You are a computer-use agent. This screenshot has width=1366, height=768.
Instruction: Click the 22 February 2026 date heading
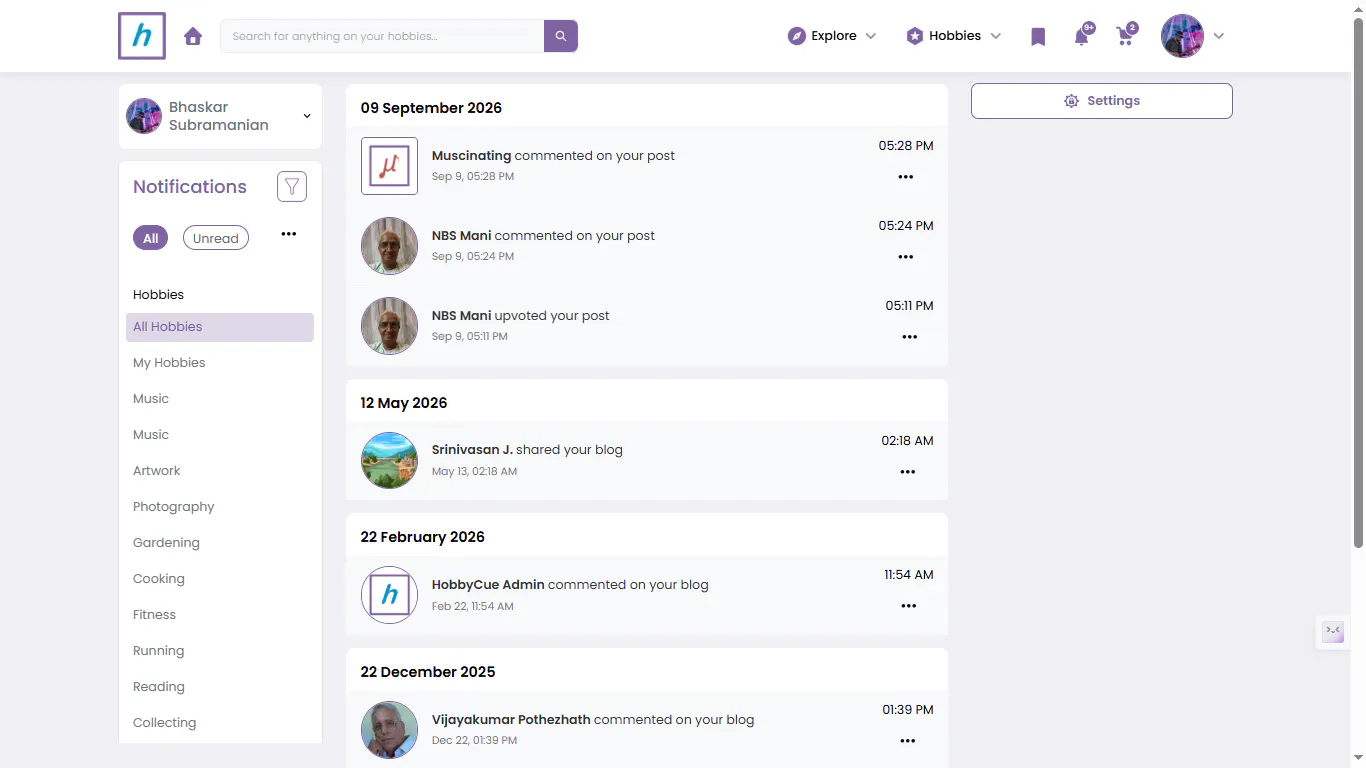(423, 537)
